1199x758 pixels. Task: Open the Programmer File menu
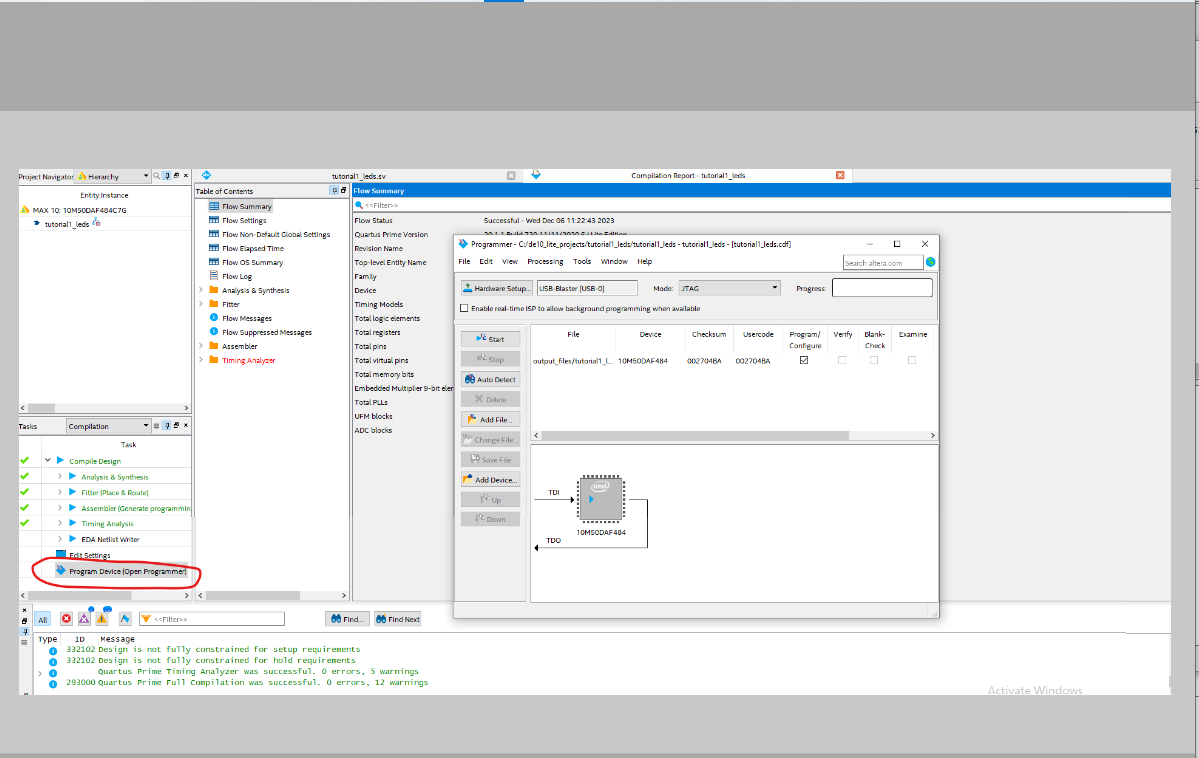pos(464,262)
